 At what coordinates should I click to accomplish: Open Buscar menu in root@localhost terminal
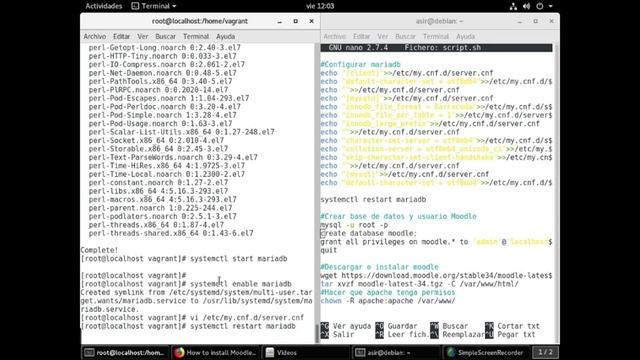coord(165,36)
